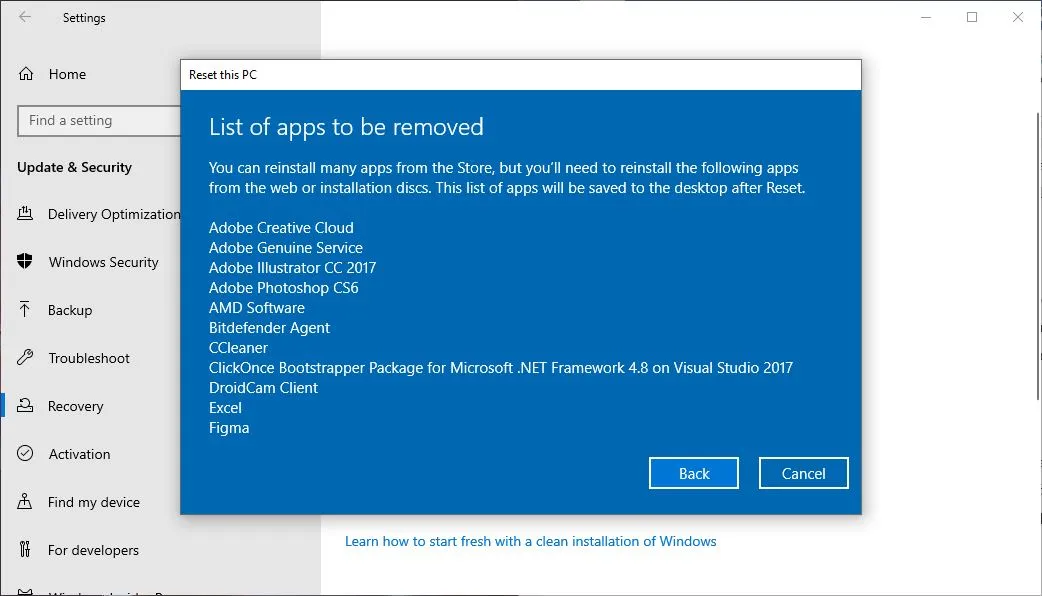
Task: Select Recovery in the Settings sidebar
Action: pos(75,406)
